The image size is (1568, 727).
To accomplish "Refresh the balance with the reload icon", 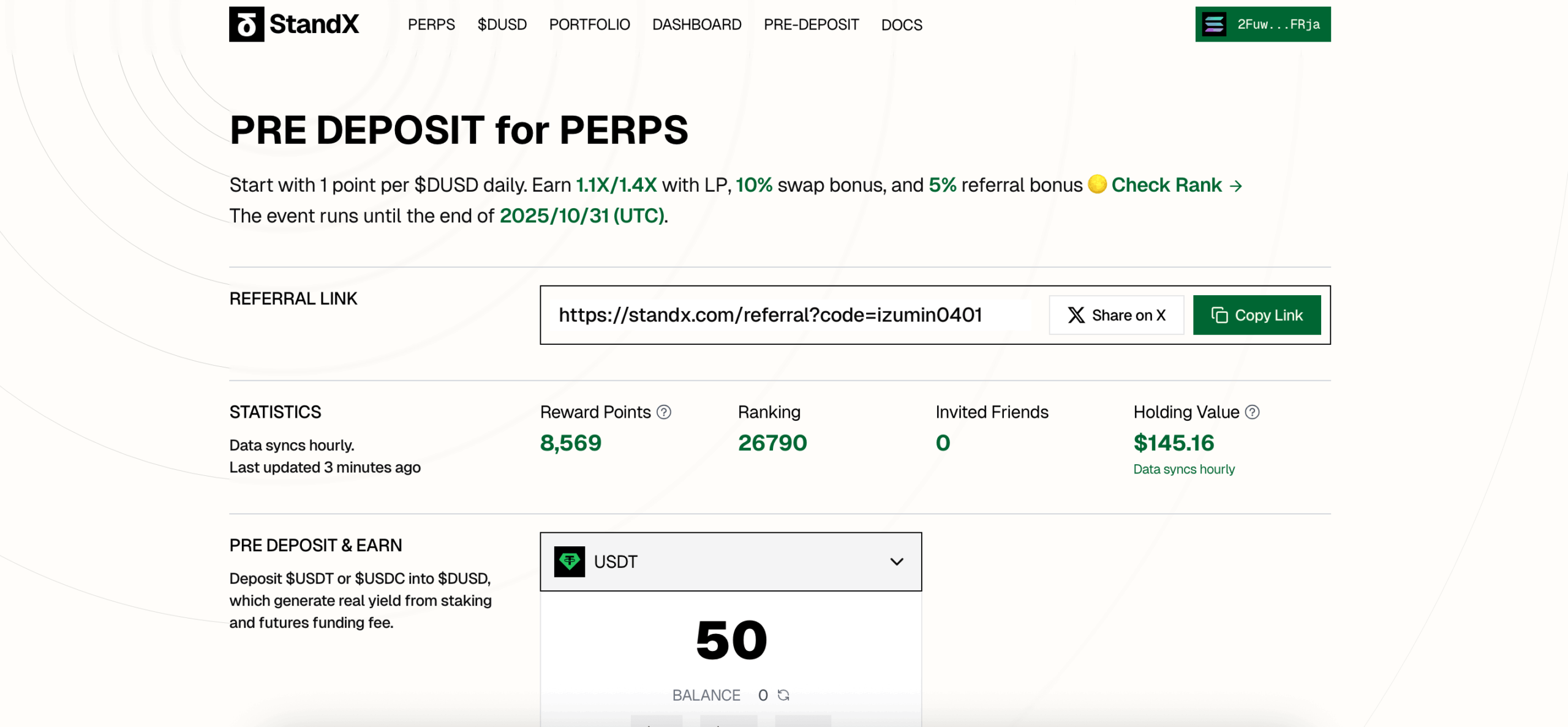I will click(783, 695).
